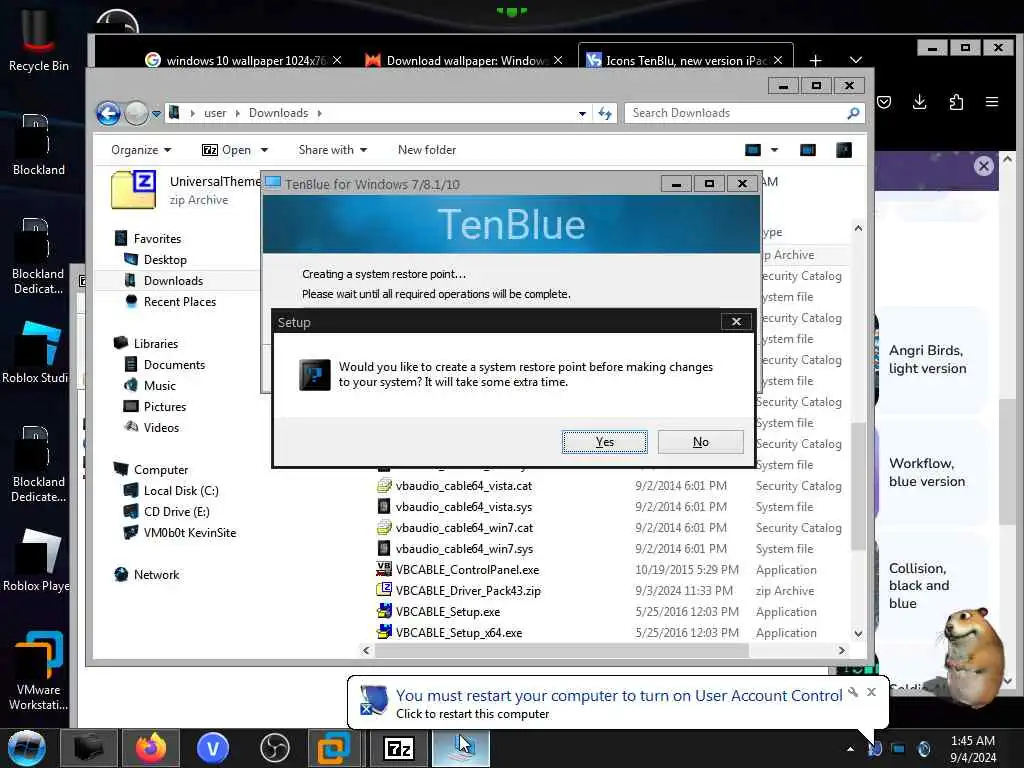This screenshot has height=768, width=1024.
Task: Switch to windows 10 wallpaper browser tab
Action: [x=244, y=61]
